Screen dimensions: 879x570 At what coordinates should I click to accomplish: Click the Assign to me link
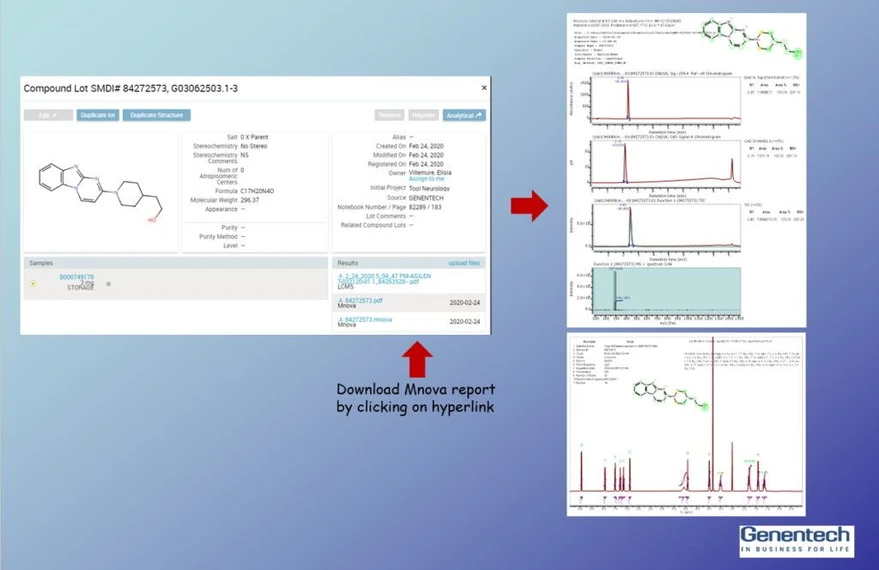426,179
